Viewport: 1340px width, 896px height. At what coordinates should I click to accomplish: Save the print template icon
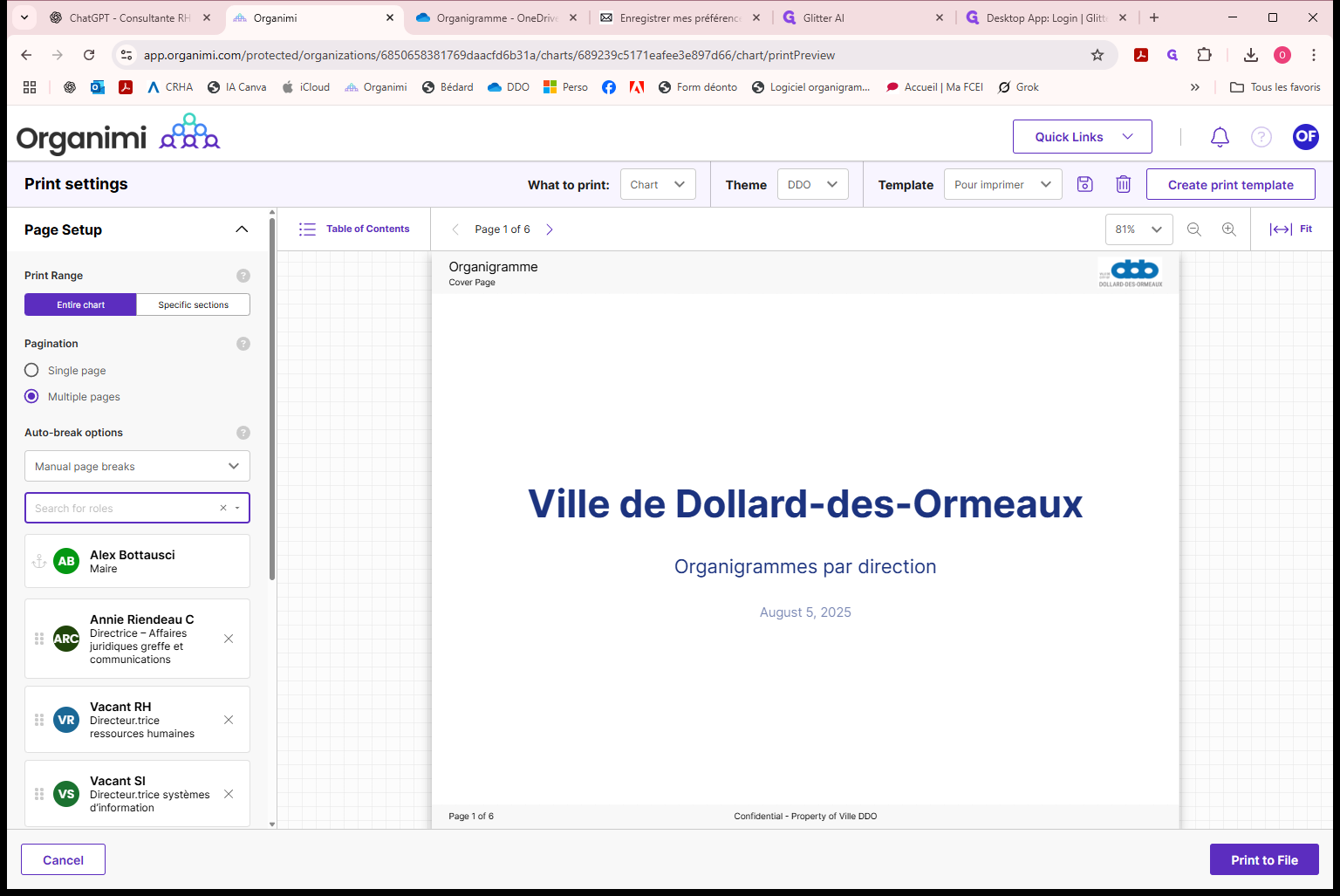[x=1084, y=184]
